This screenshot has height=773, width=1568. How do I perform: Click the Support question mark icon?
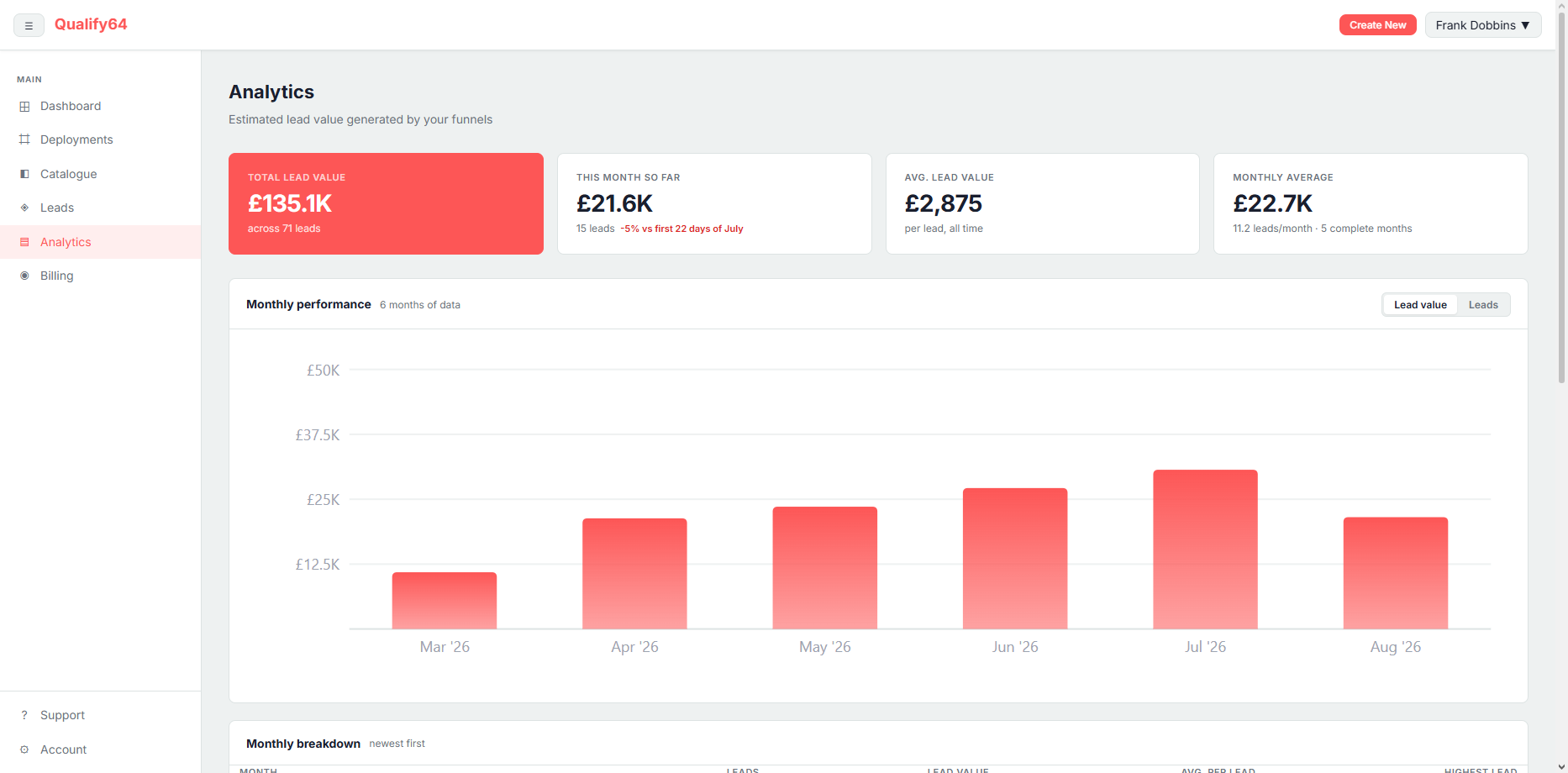(x=24, y=715)
